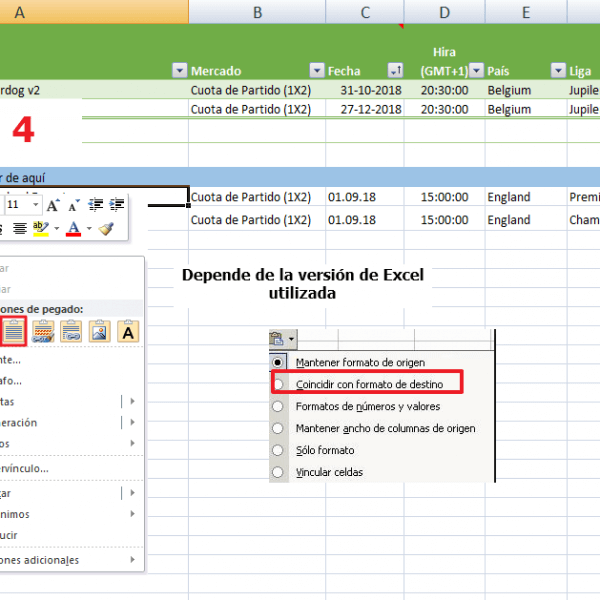Select column A header

(94, 12)
